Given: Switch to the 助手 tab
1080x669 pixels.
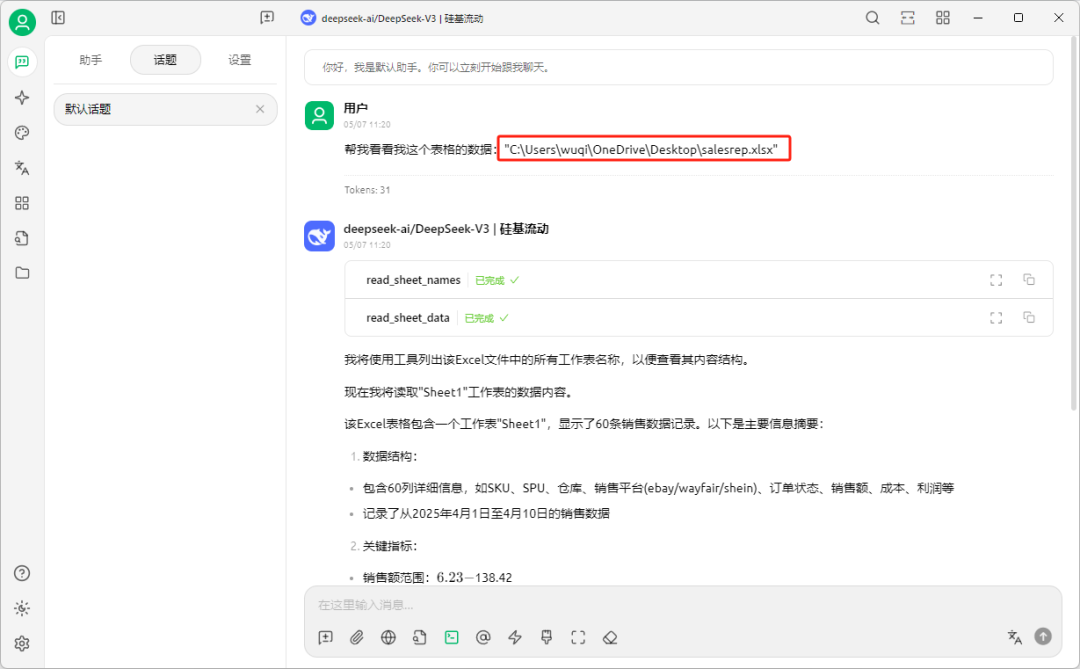Looking at the screenshot, I should (90, 60).
